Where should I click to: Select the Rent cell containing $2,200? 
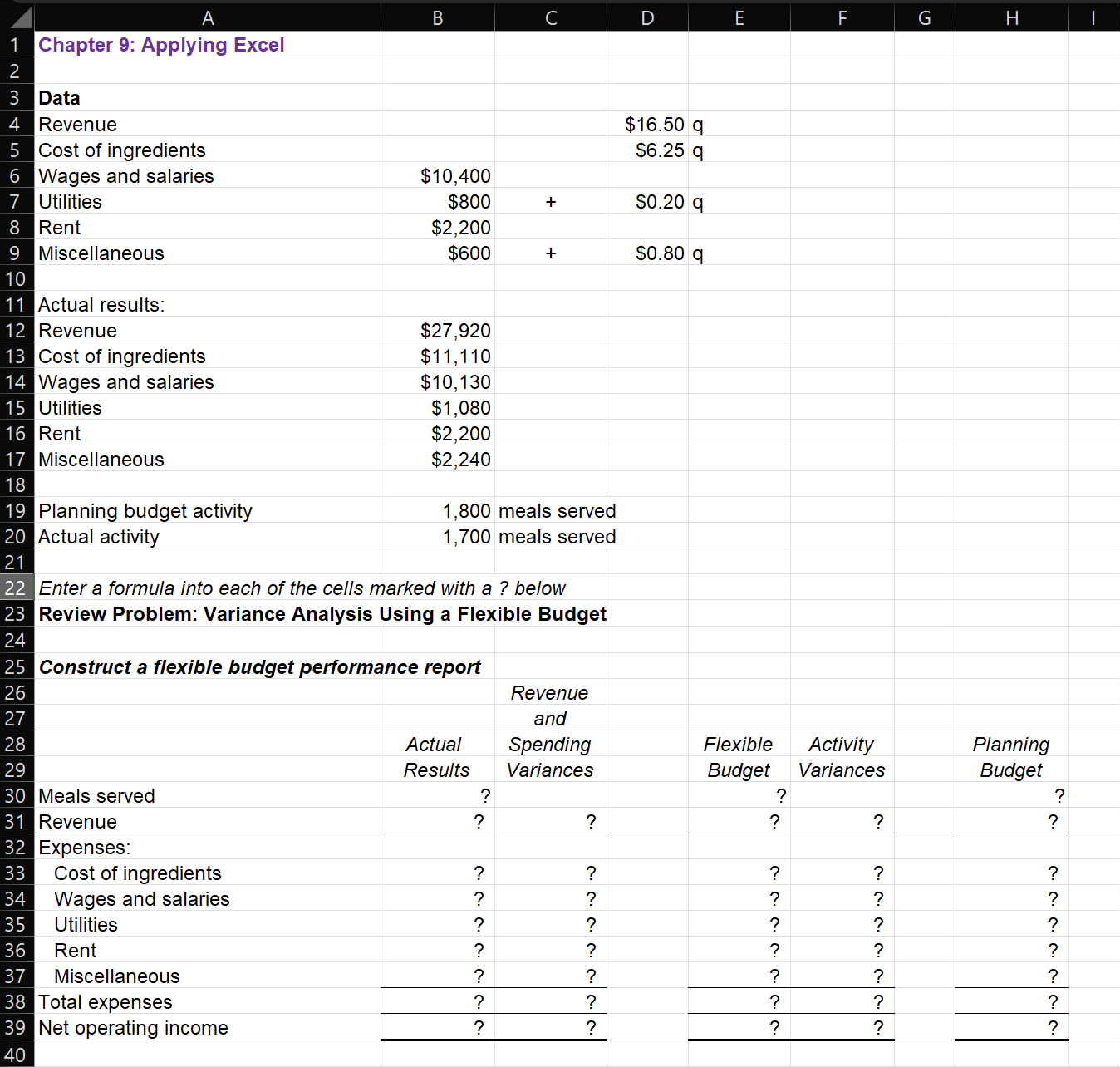(436, 227)
